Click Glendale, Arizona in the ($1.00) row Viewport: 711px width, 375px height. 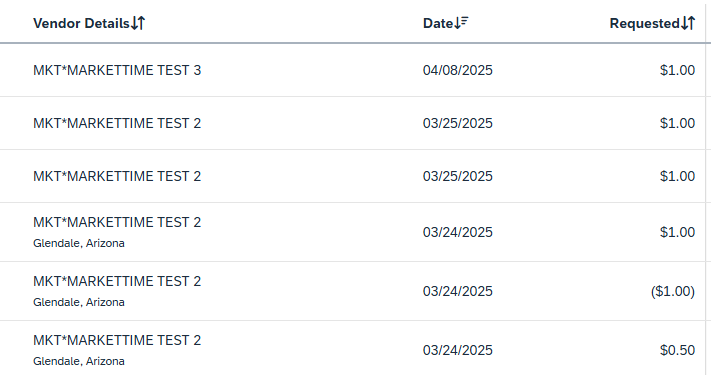pos(79,302)
